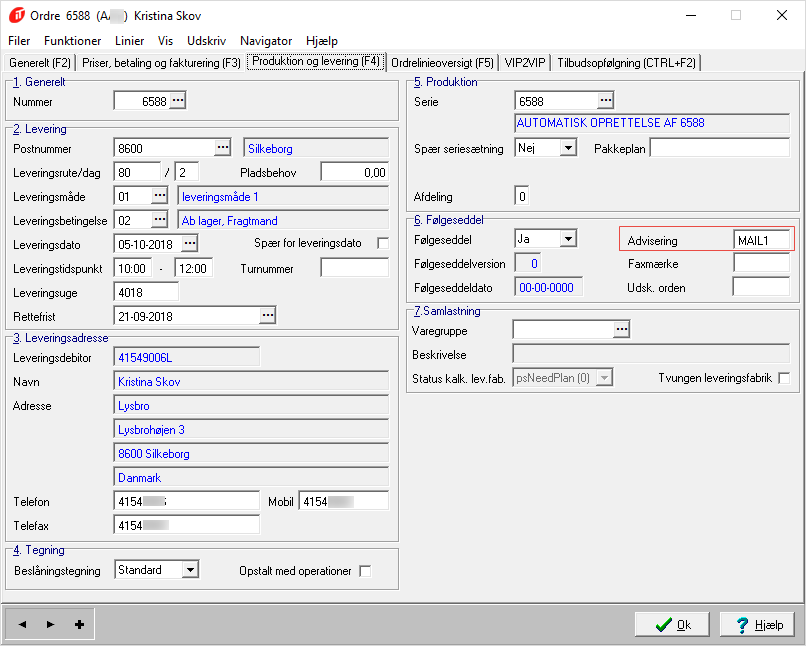
Task: Click the application logo in title bar
Action: 16,15
